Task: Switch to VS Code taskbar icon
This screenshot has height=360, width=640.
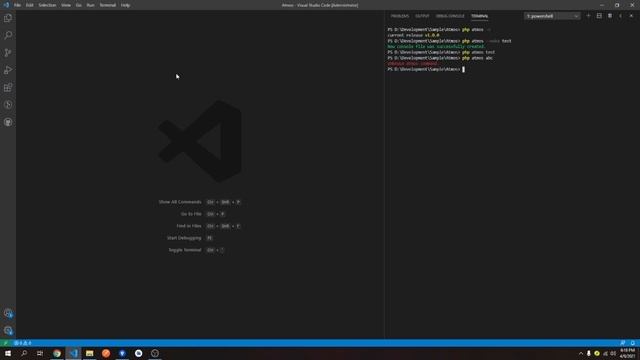Action: [x=73, y=353]
